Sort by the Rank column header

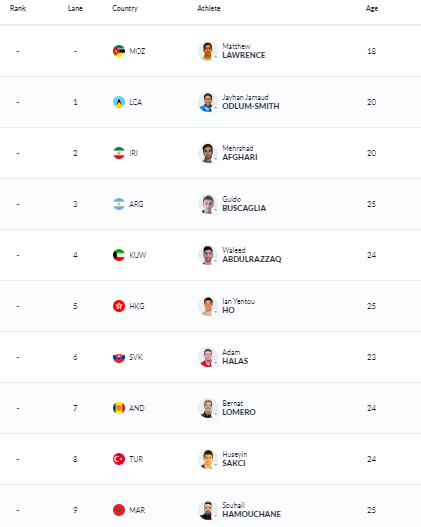pos(18,8)
